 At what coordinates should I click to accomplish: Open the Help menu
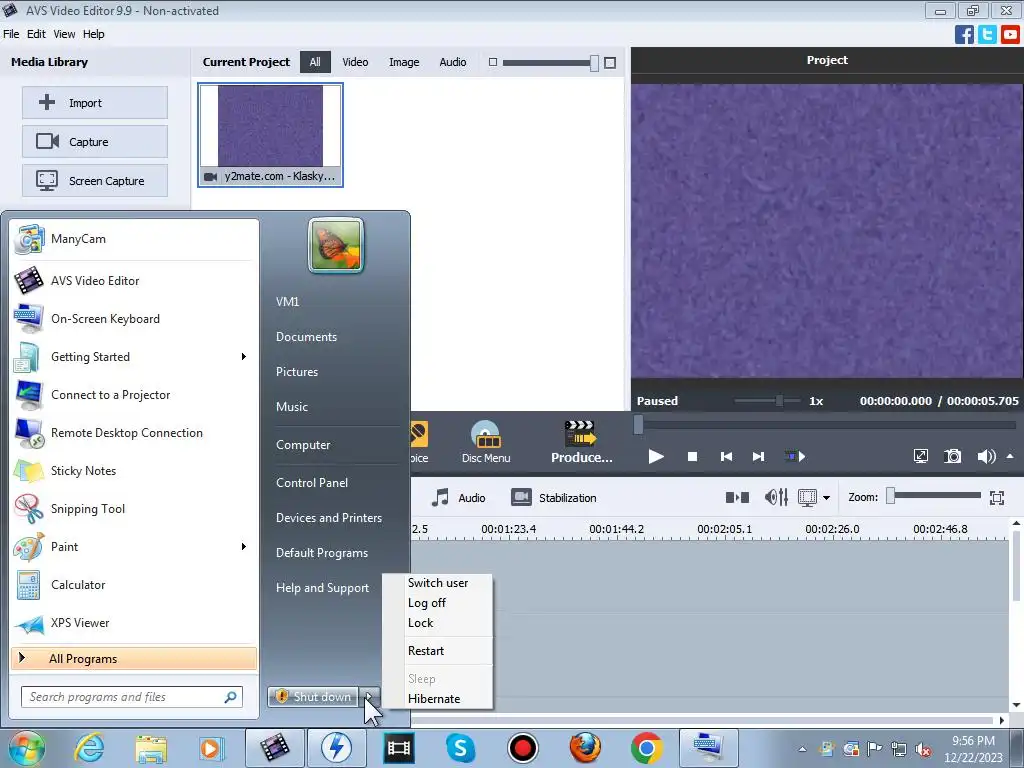tap(93, 34)
